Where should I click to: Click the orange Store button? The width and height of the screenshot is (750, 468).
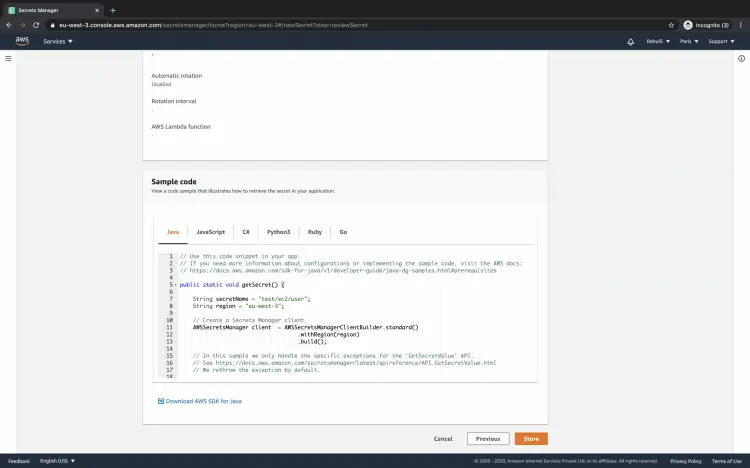(531, 439)
